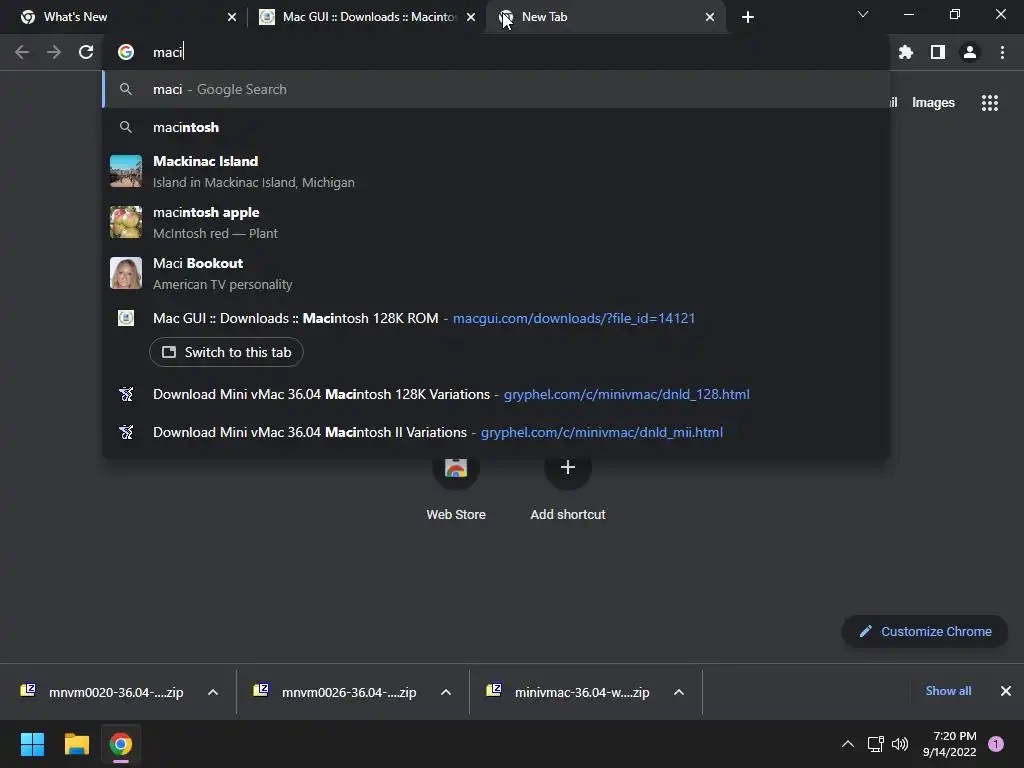Image resolution: width=1024 pixels, height=768 pixels.
Task: Open Mini vMac Macintosh II Variations link
Action: 496,432
